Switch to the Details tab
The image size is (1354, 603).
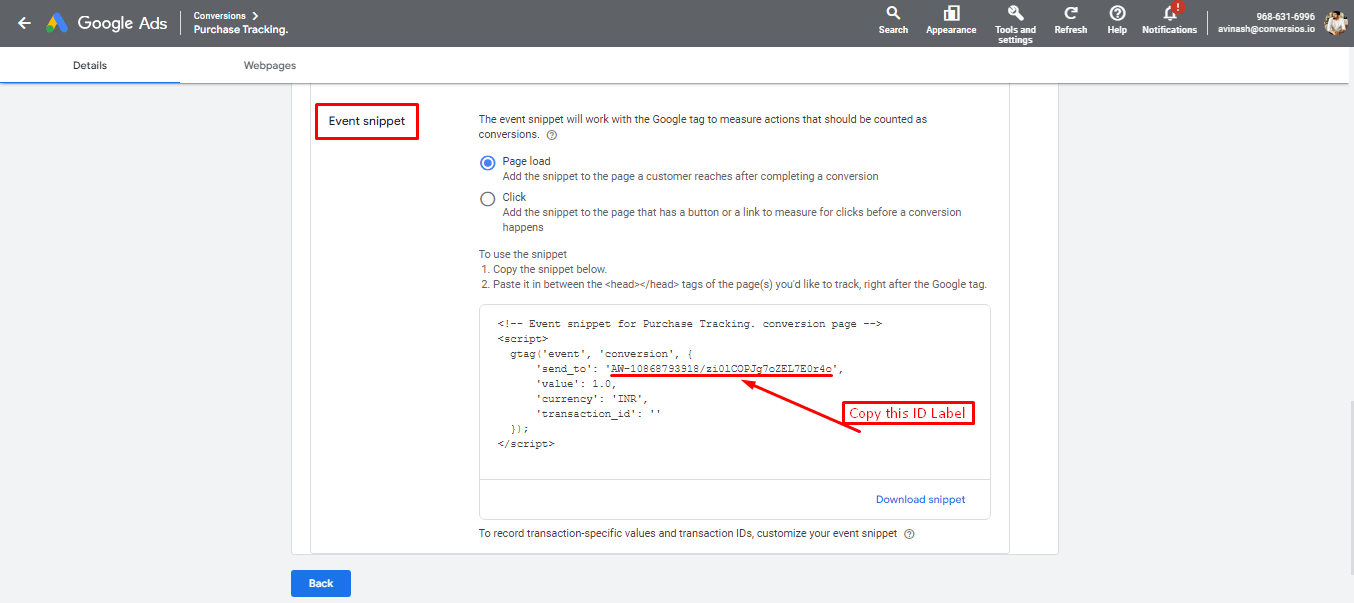click(90, 65)
